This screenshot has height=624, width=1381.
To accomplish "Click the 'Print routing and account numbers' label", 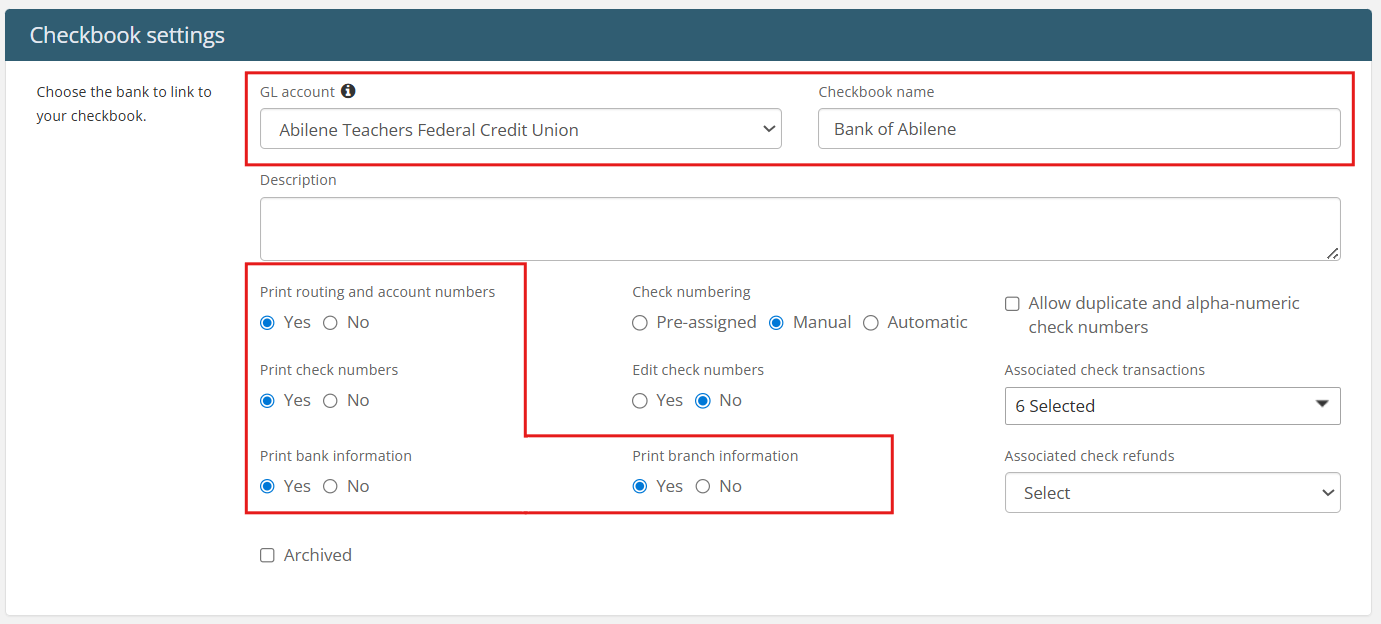I will 377,292.
